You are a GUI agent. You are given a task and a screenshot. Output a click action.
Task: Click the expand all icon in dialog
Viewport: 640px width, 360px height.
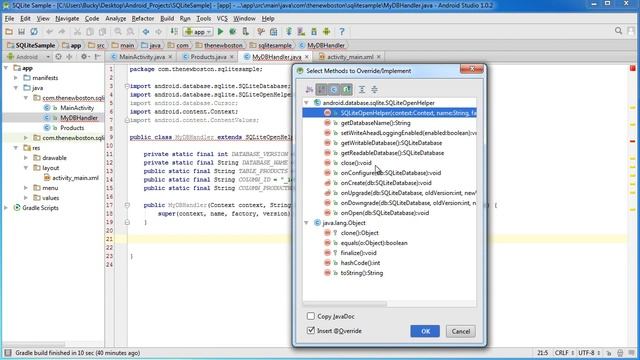pyautogui.click(x=362, y=89)
